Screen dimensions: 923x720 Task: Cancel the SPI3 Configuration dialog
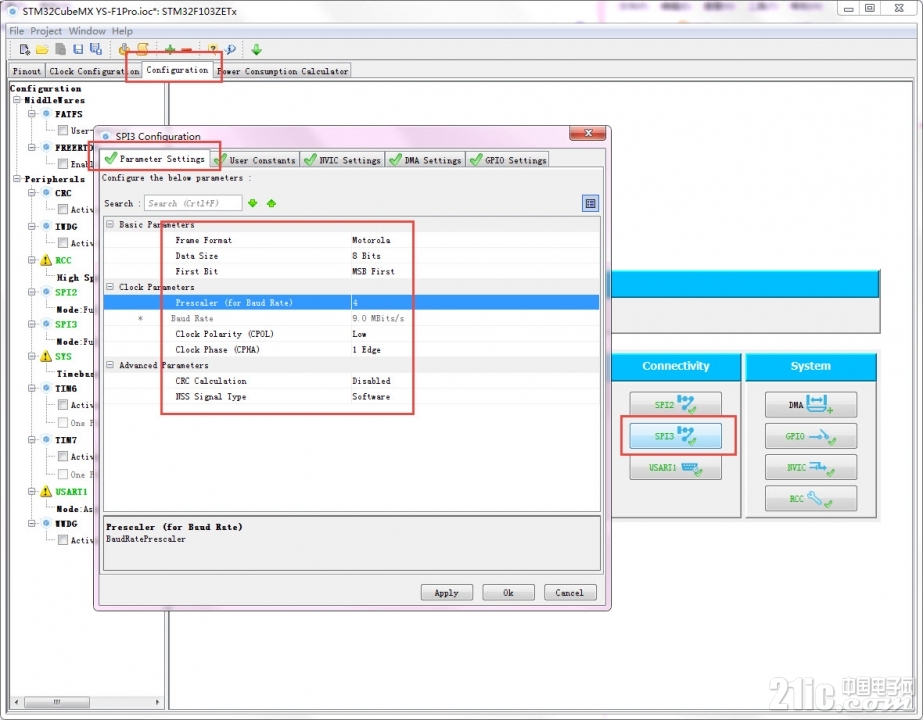(x=570, y=593)
